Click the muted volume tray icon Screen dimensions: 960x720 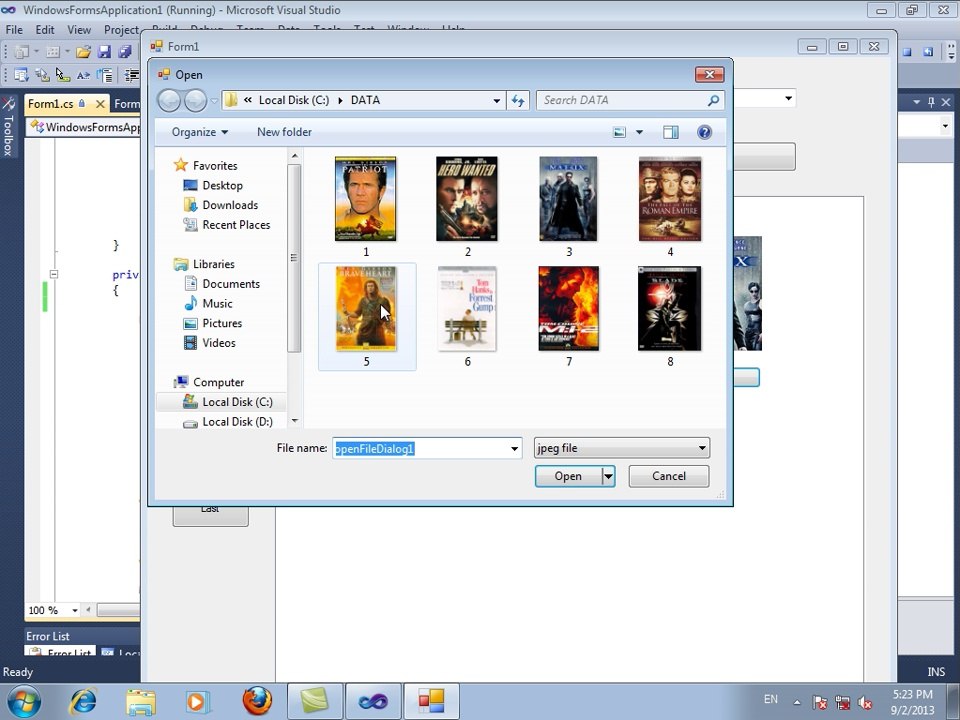coord(865,702)
